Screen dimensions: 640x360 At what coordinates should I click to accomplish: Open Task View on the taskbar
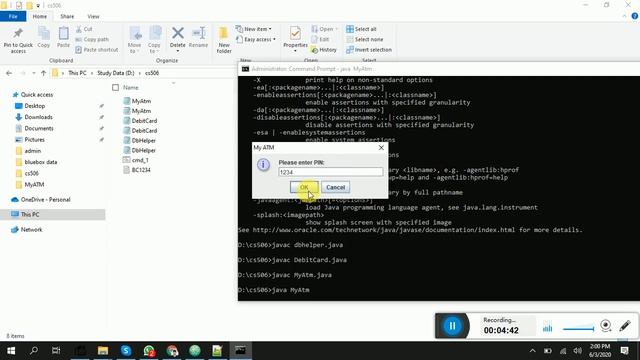[x=56, y=351]
